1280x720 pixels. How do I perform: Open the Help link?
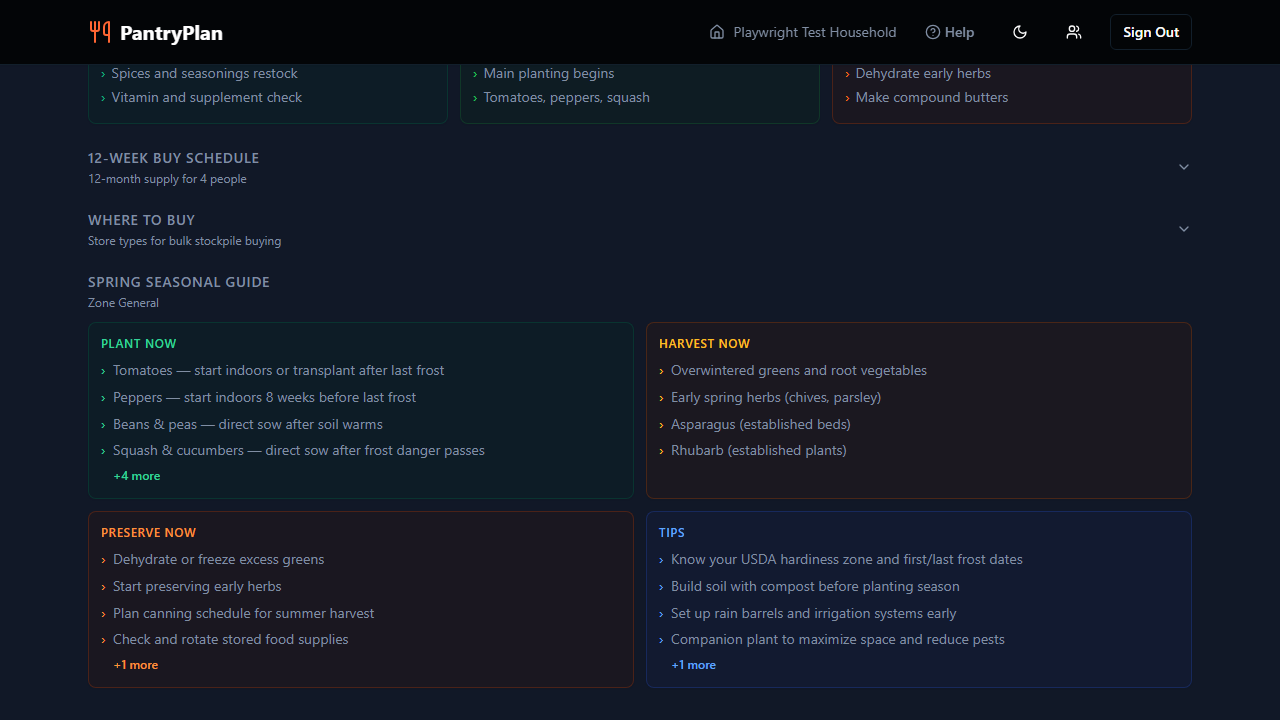[x=950, y=32]
